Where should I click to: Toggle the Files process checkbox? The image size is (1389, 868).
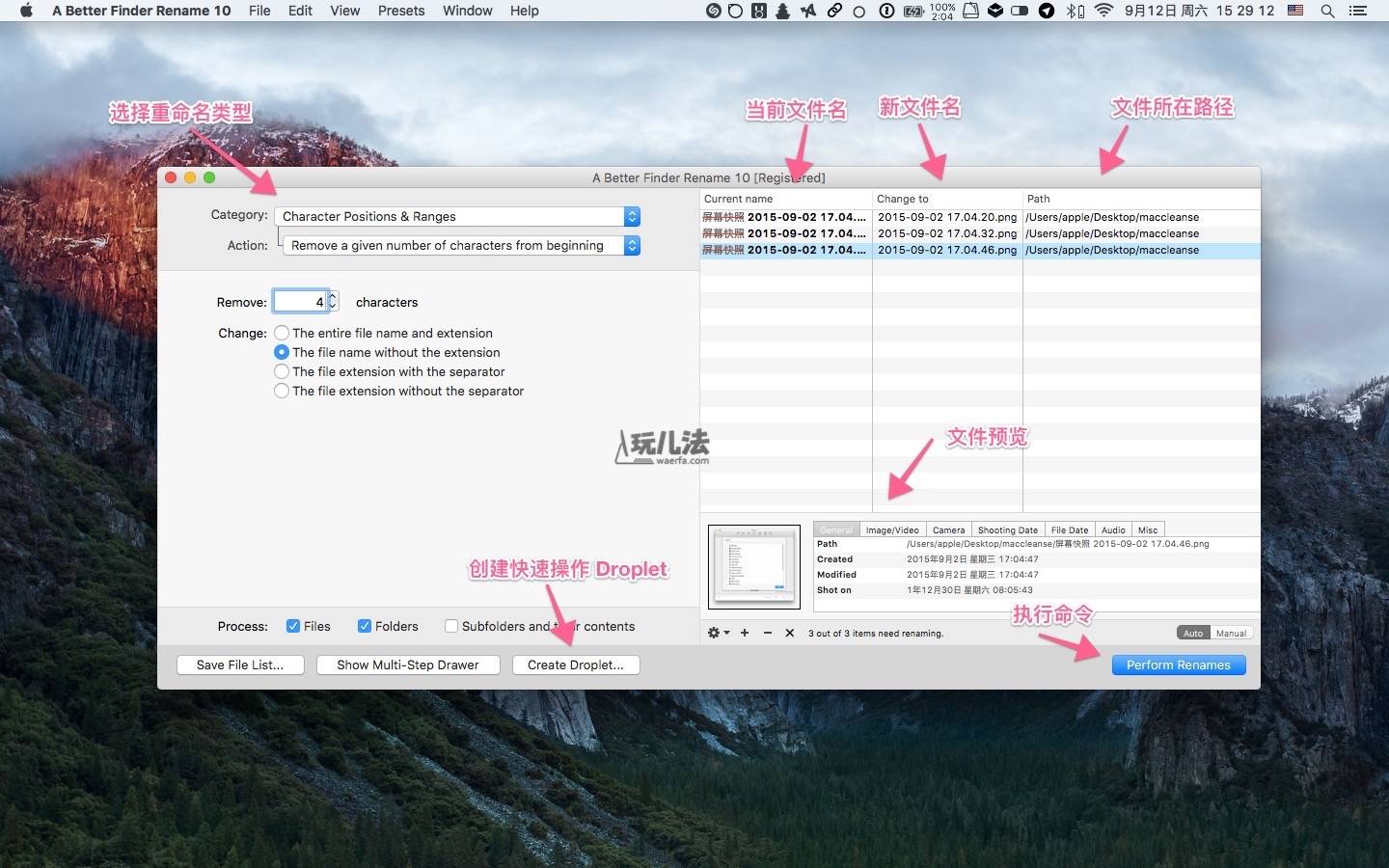point(293,626)
